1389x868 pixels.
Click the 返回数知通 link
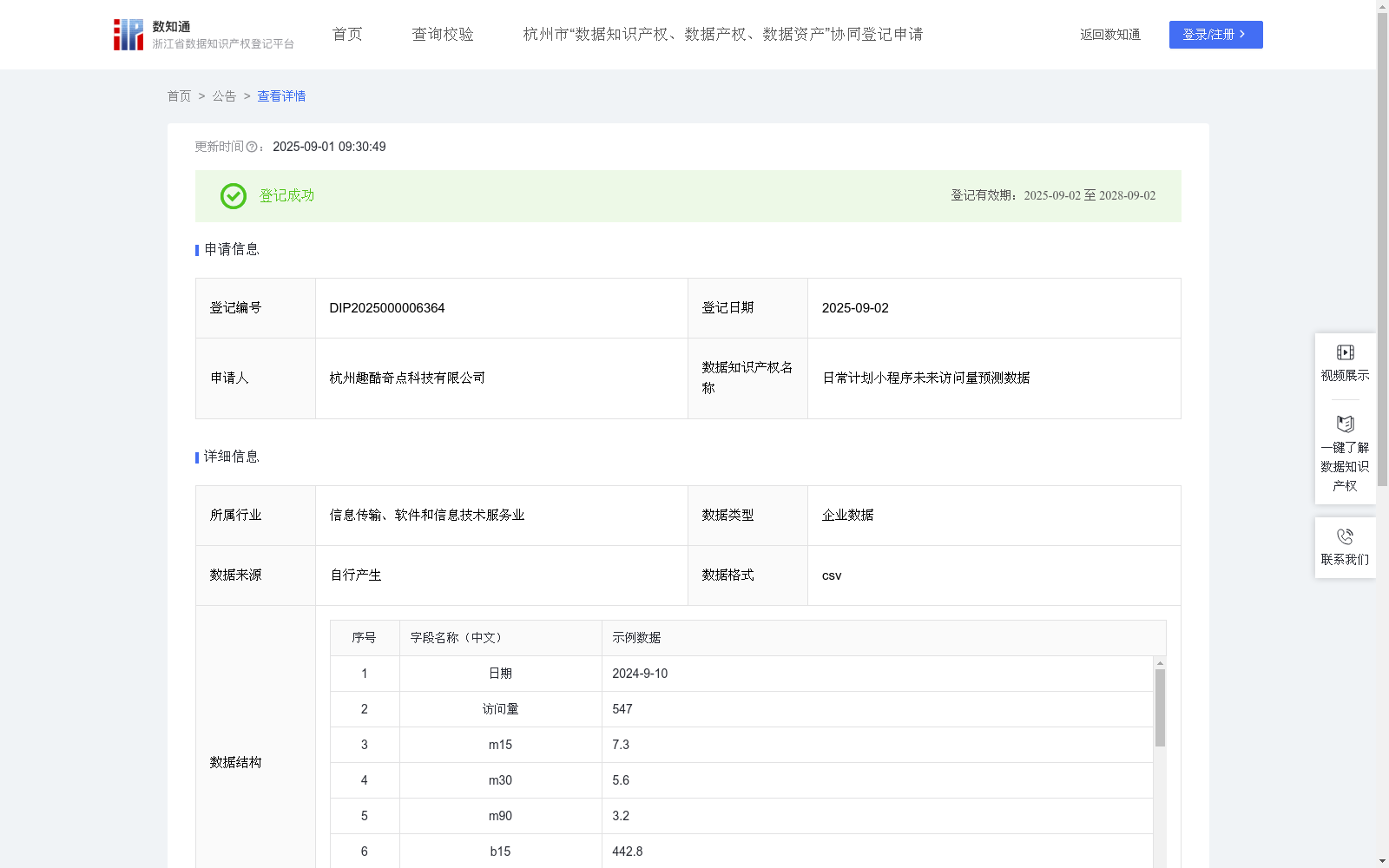(1110, 35)
